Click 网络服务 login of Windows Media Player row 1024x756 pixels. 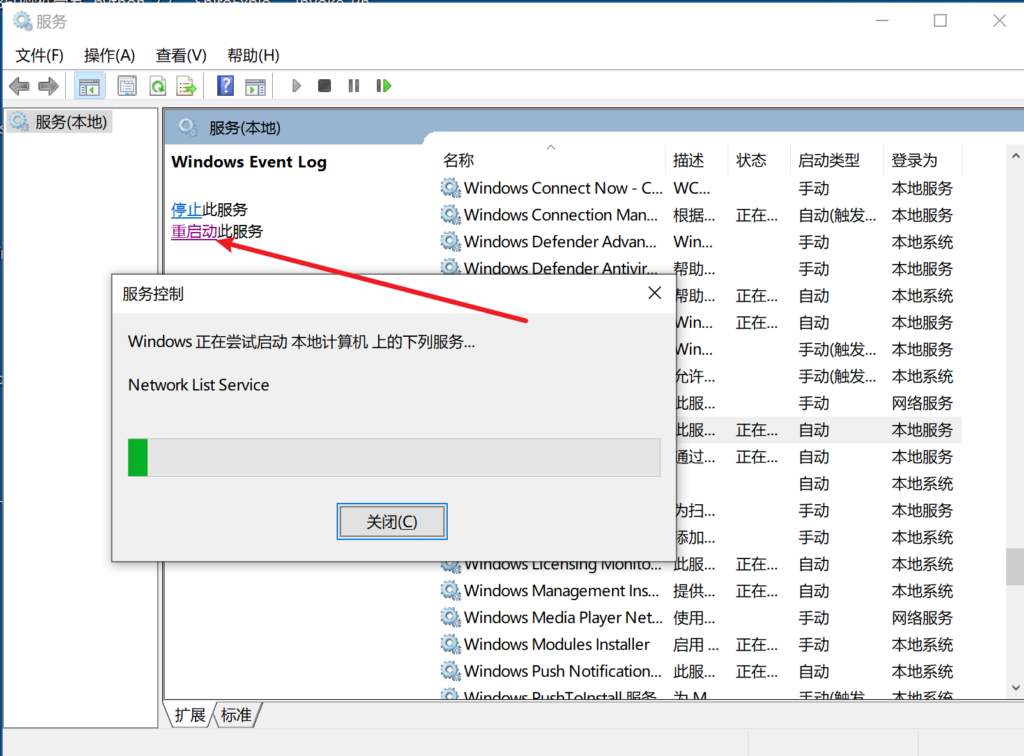[x=922, y=618]
